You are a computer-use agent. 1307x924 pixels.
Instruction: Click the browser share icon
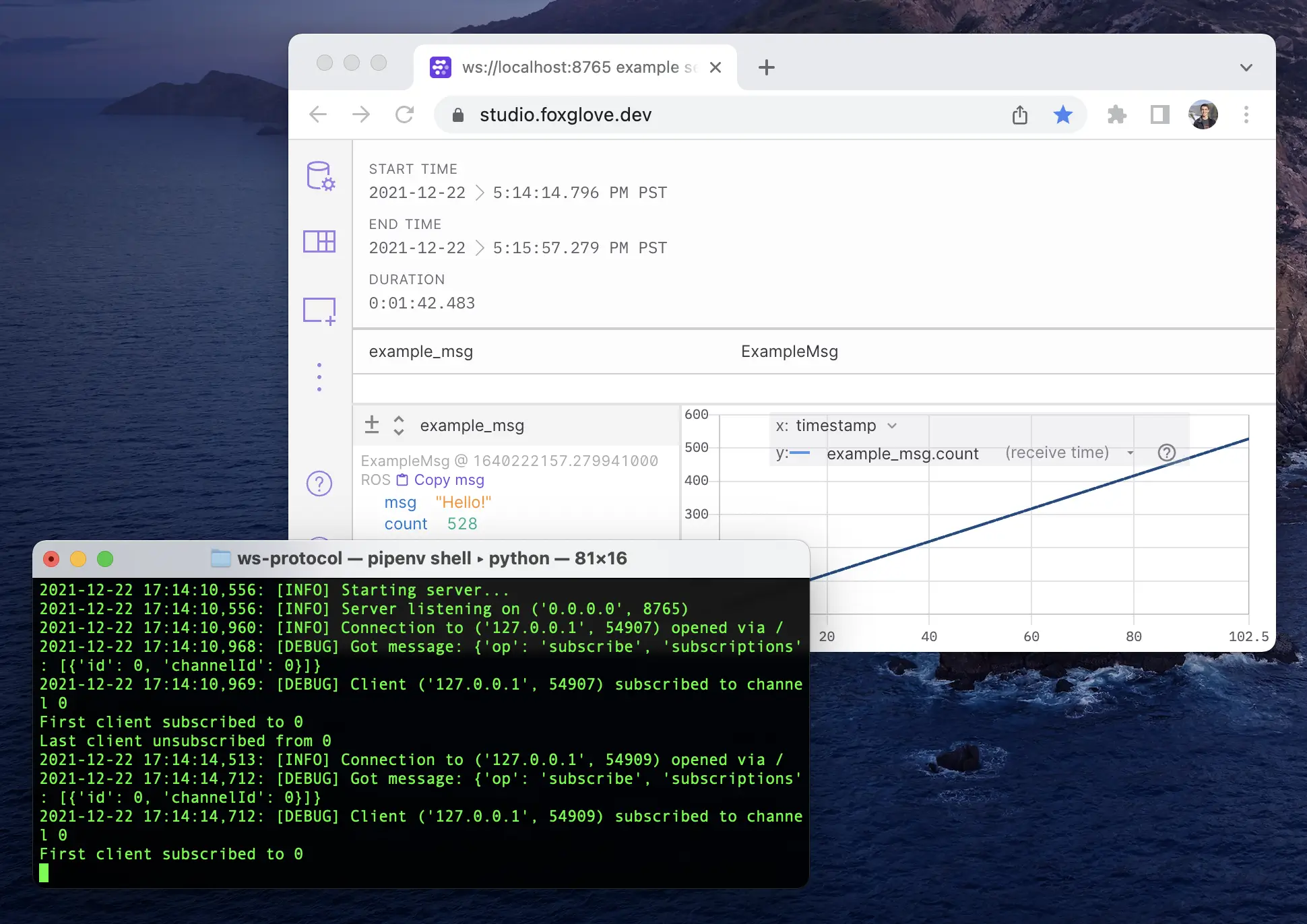tap(1020, 114)
